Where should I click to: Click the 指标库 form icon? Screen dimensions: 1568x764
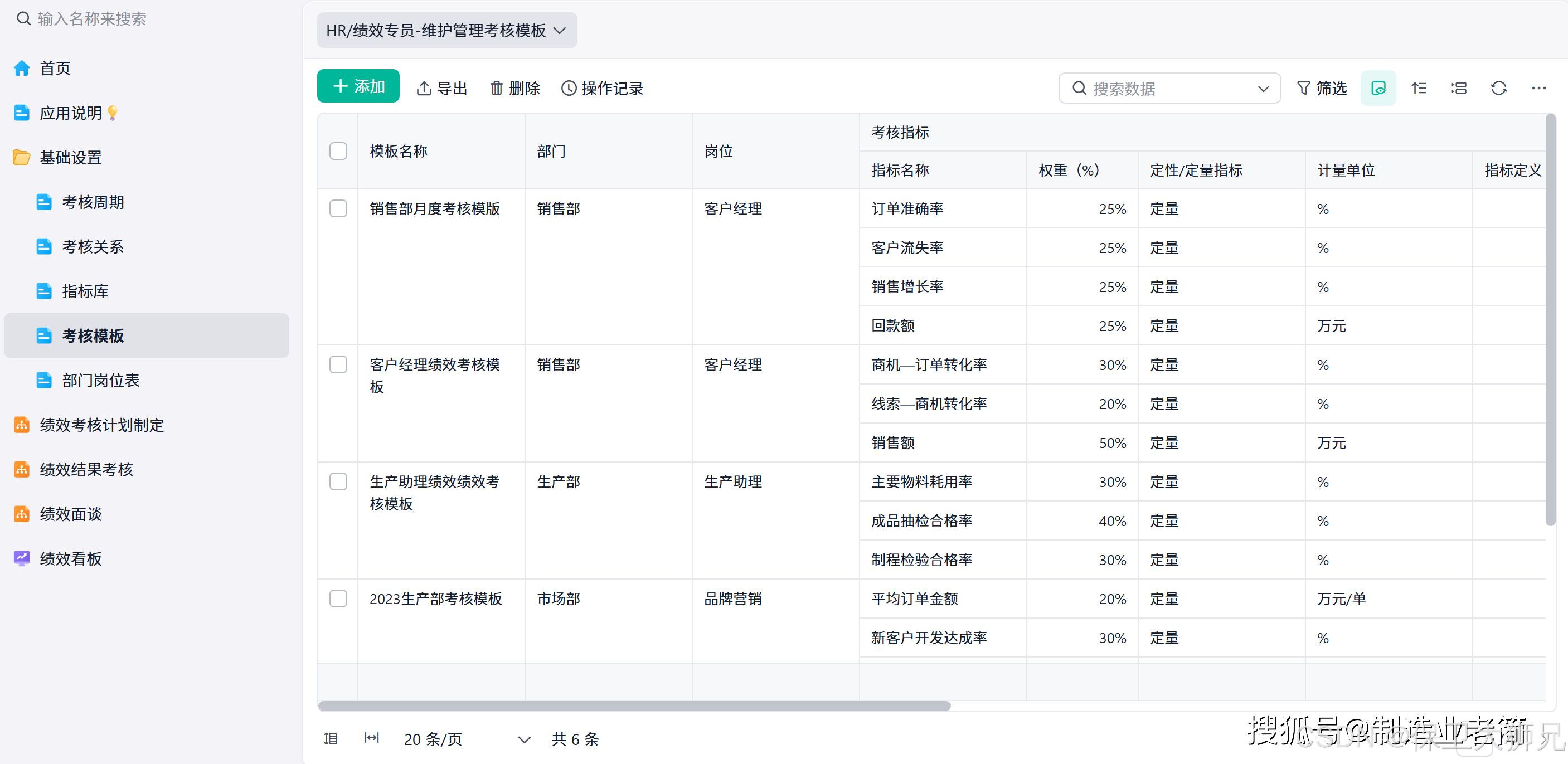tap(44, 291)
